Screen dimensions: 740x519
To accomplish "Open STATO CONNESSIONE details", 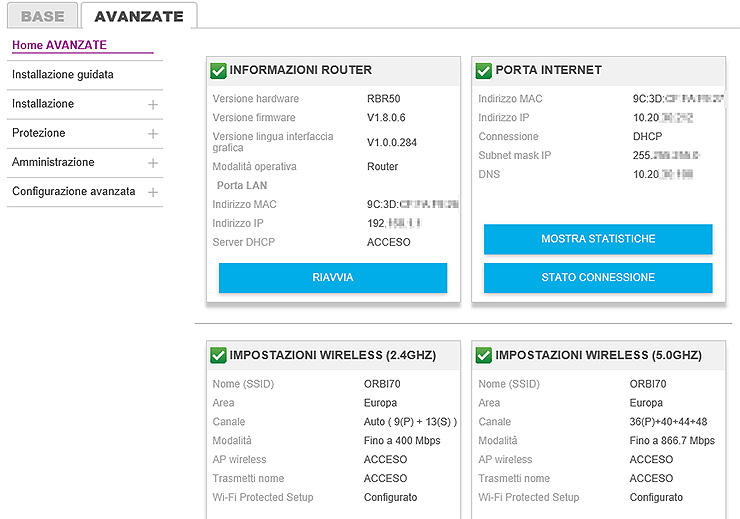I will tap(598, 278).
